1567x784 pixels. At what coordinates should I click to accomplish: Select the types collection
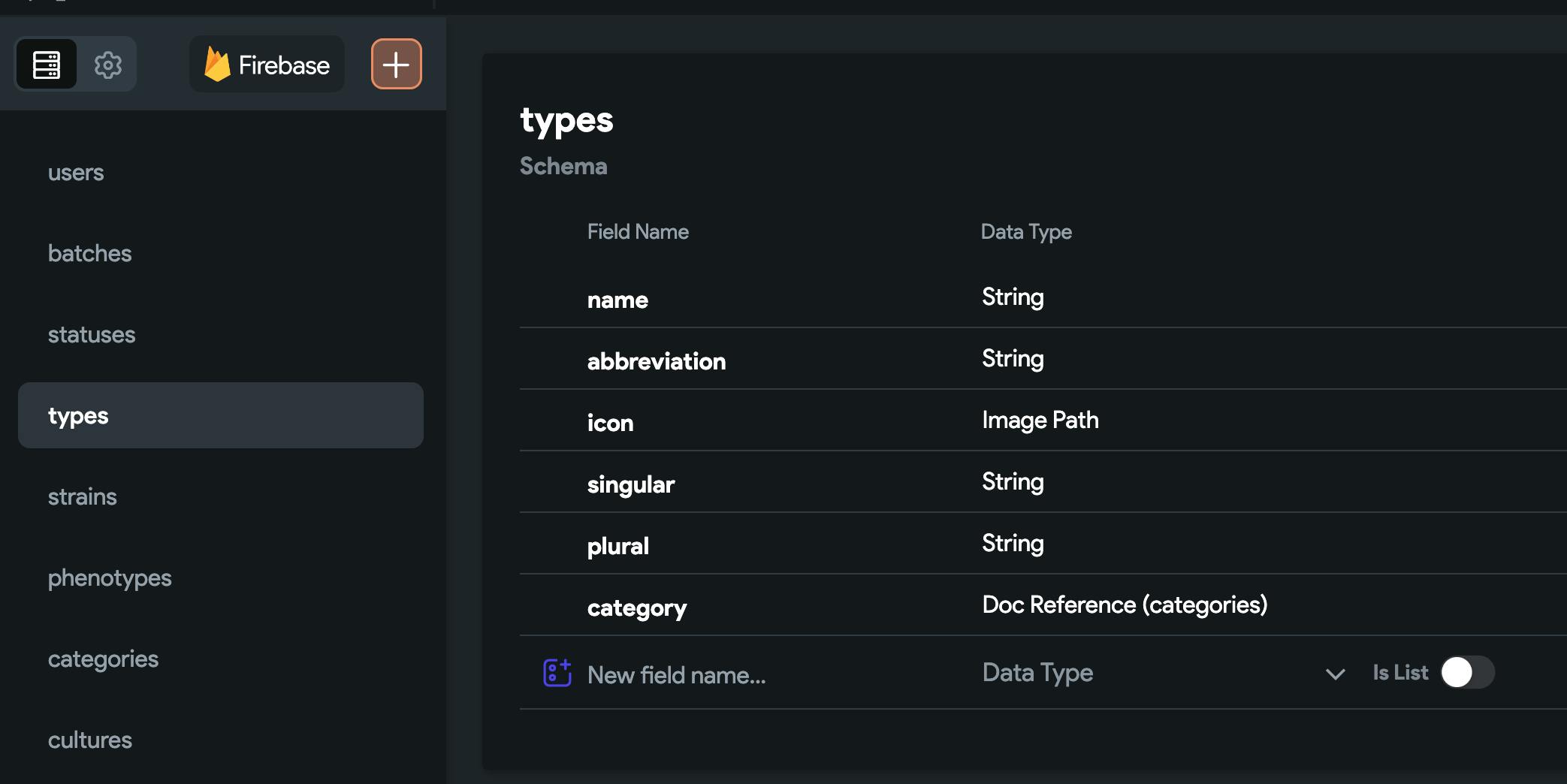220,415
